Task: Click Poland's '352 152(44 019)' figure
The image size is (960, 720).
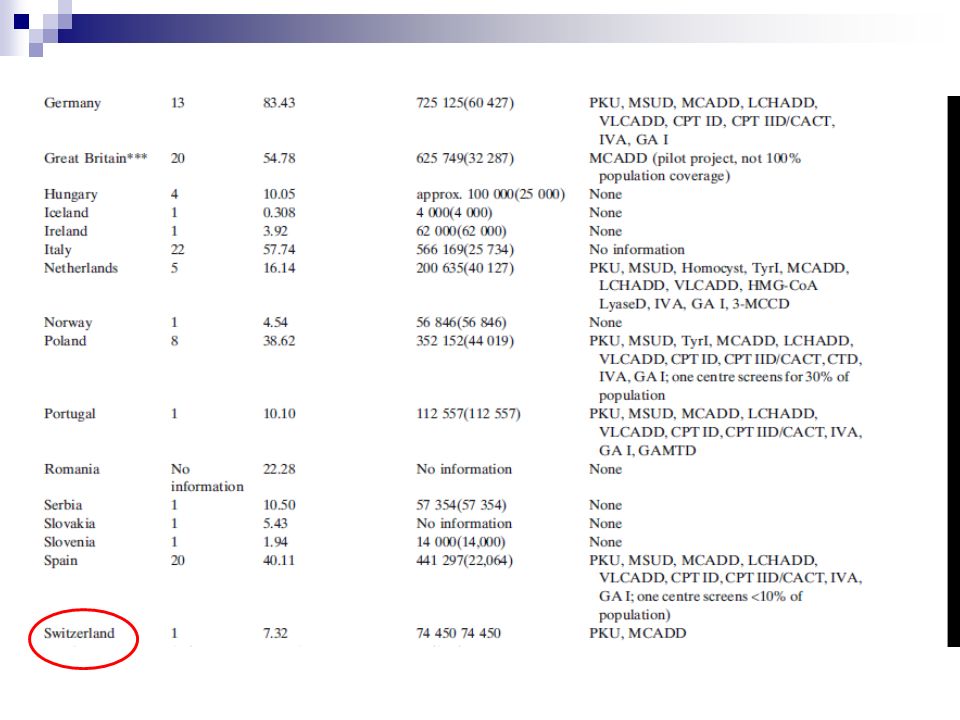Action: [465, 340]
